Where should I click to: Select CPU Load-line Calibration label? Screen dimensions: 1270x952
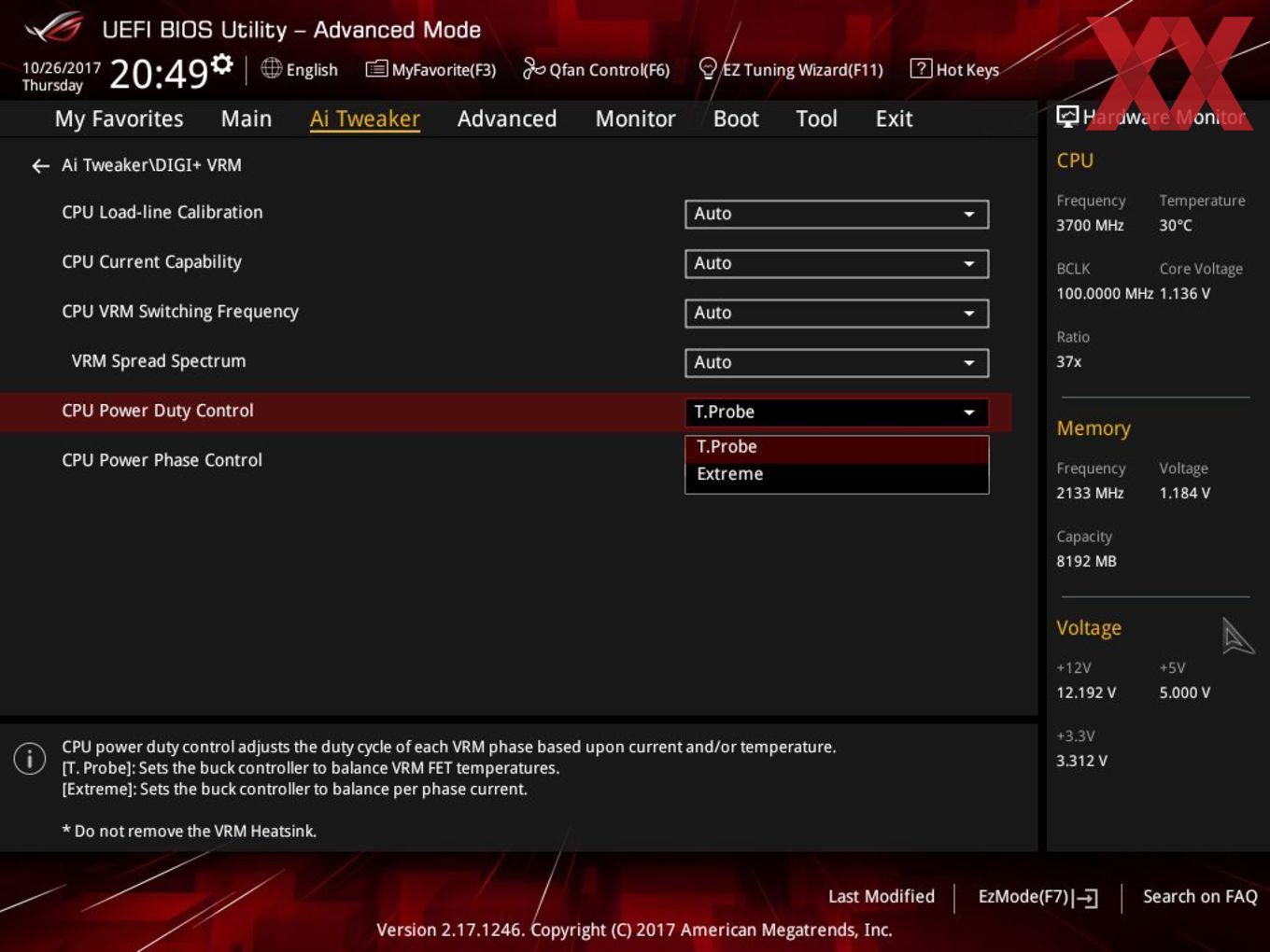[162, 212]
